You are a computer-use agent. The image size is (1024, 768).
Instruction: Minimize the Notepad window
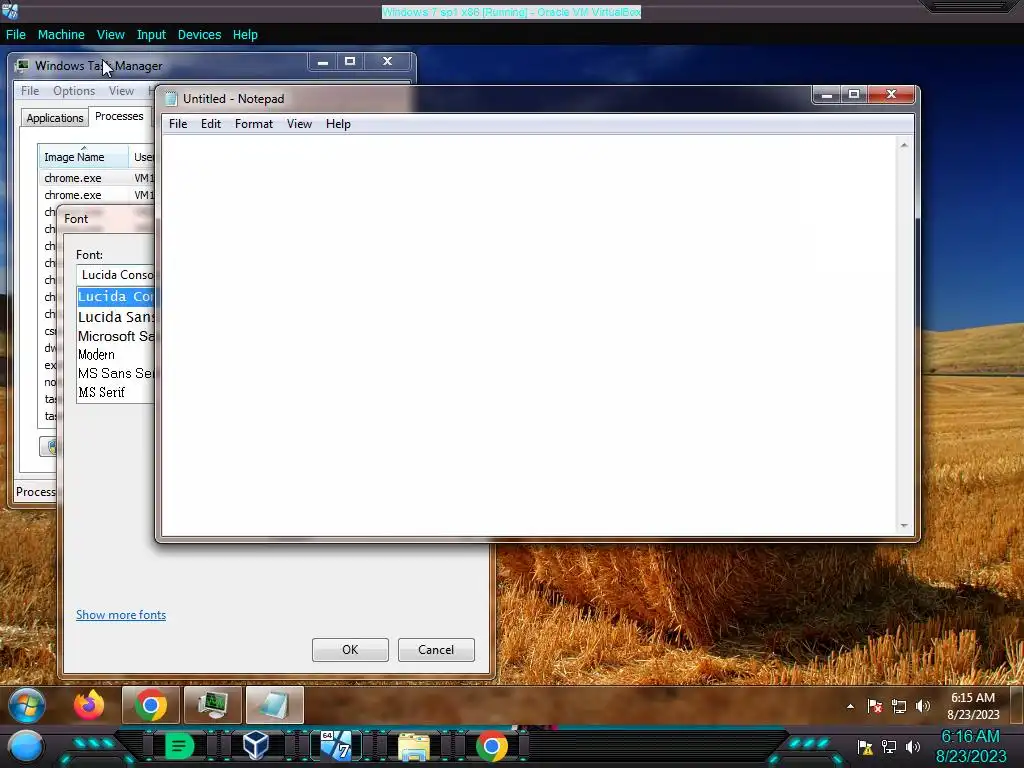coord(827,95)
